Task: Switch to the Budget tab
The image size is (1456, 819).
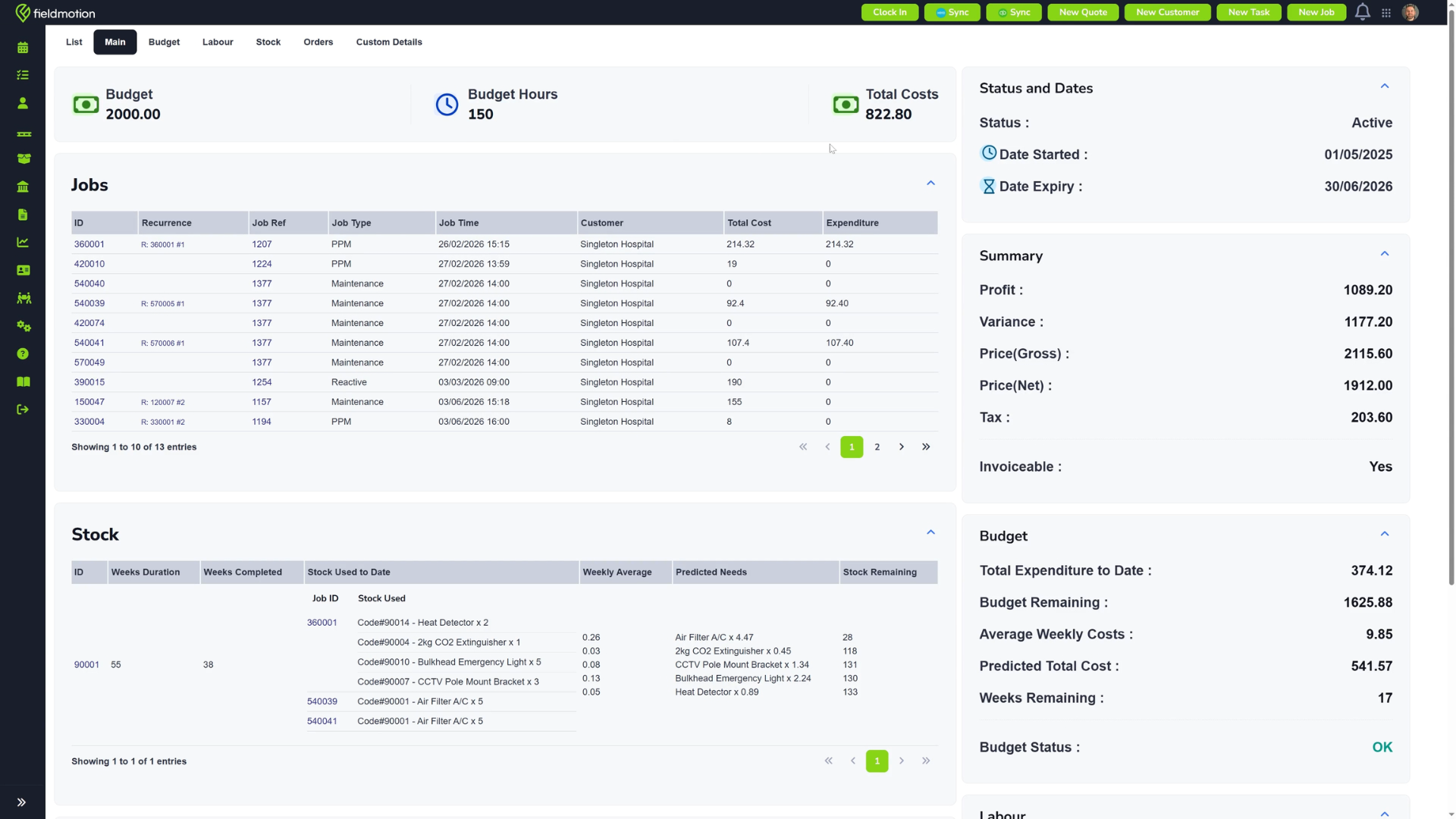Action: (x=164, y=42)
